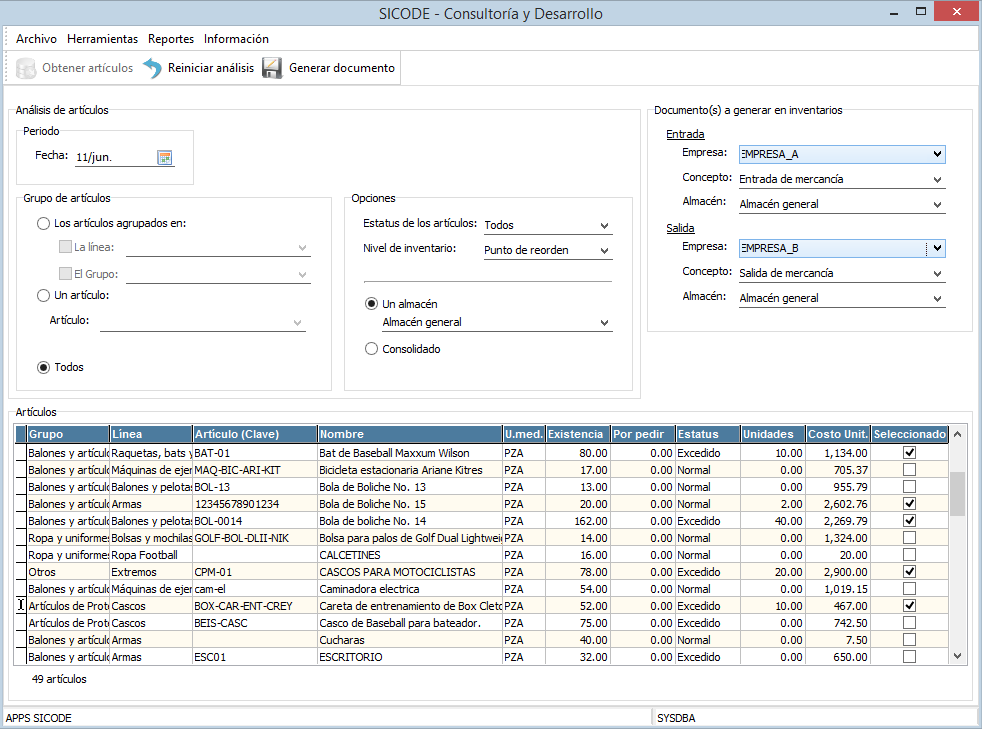Sort the table by Existencia column header
982x729 pixels.
[x=578, y=435]
